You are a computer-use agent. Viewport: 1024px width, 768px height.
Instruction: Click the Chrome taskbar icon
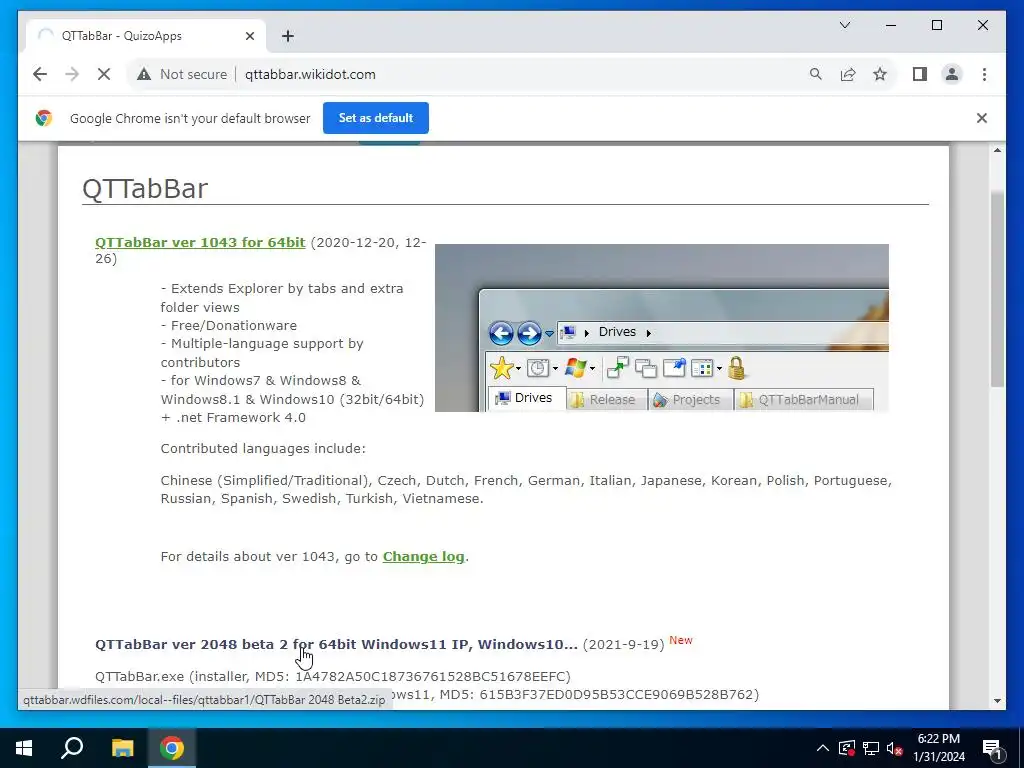coord(172,748)
